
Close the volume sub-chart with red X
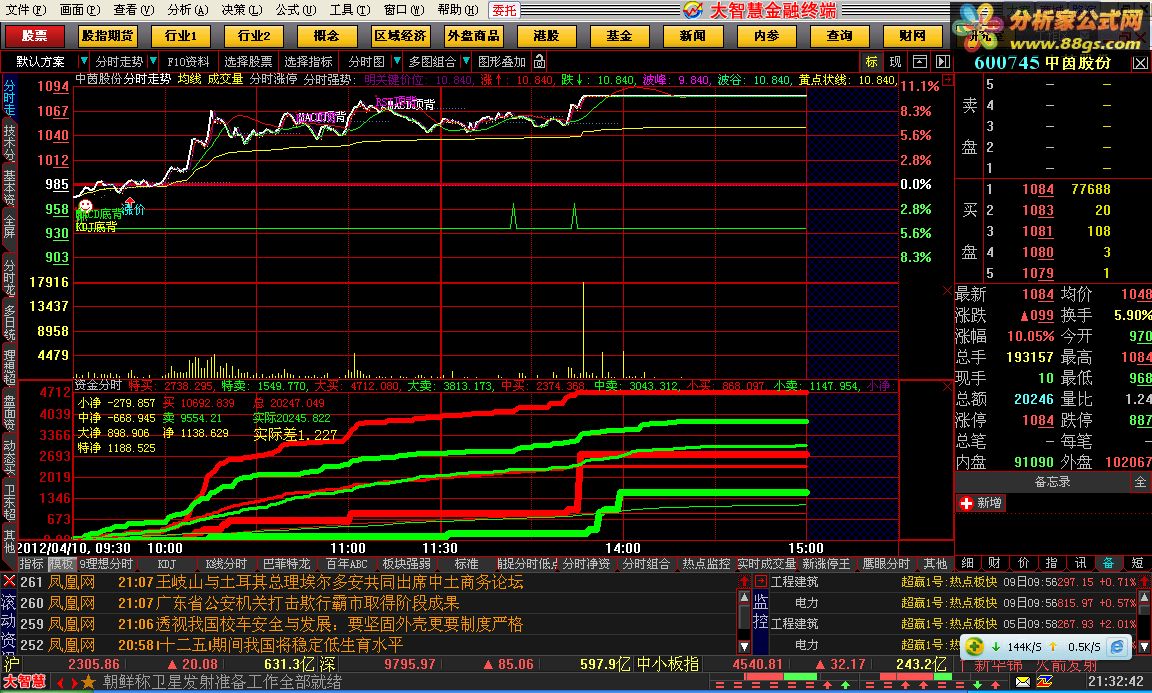(948, 291)
